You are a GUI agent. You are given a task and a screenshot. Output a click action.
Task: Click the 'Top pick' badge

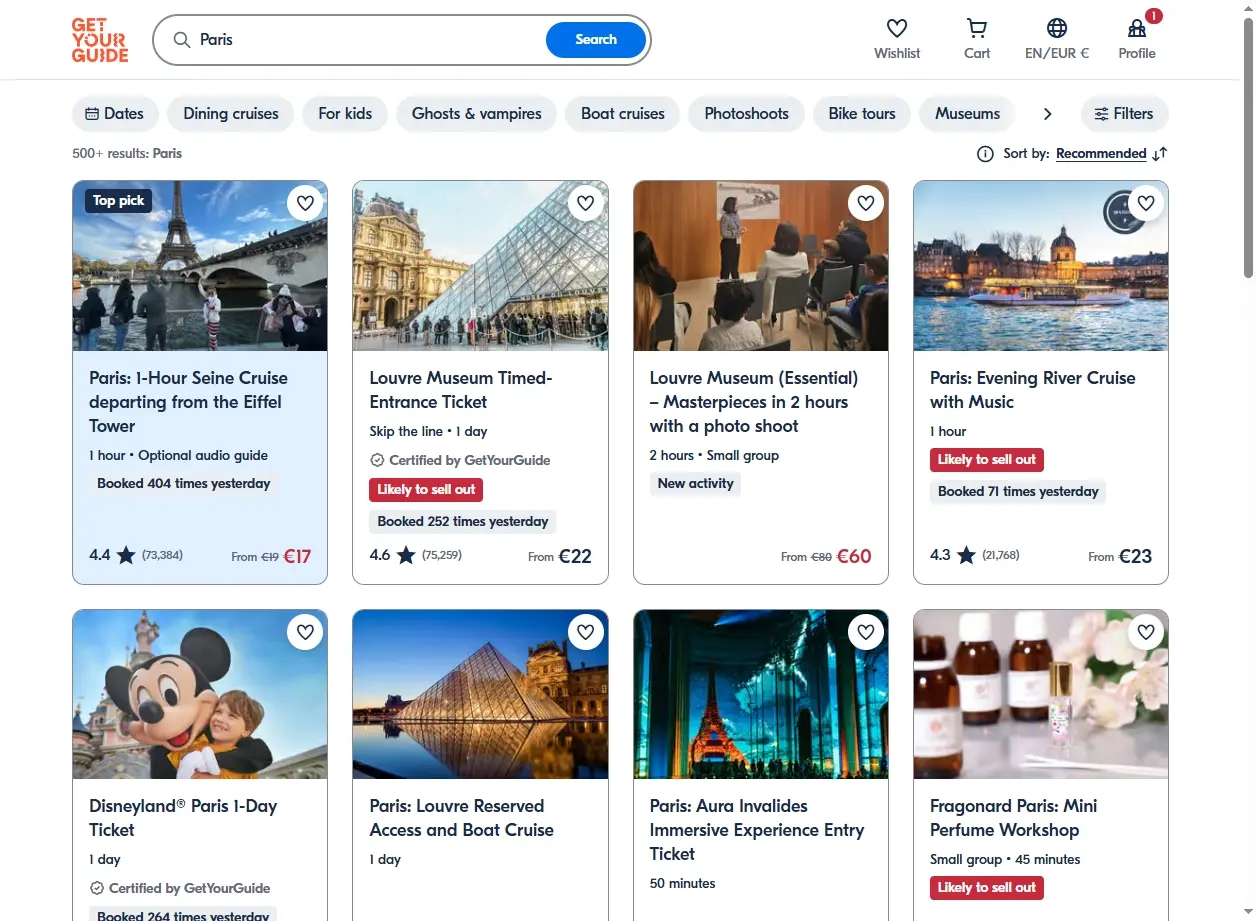[x=119, y=201]
